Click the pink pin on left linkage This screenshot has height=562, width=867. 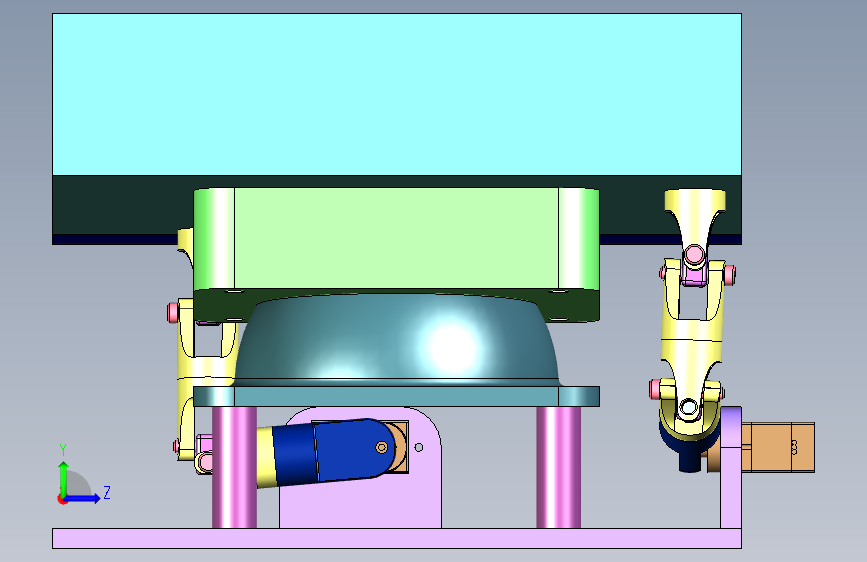click(x=173, y=312)
